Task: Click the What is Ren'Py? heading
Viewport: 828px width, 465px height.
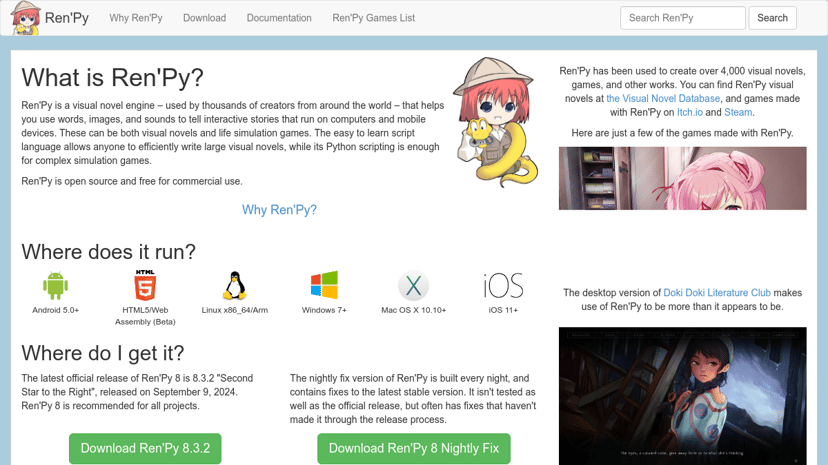Action: [x=112, y=78]
